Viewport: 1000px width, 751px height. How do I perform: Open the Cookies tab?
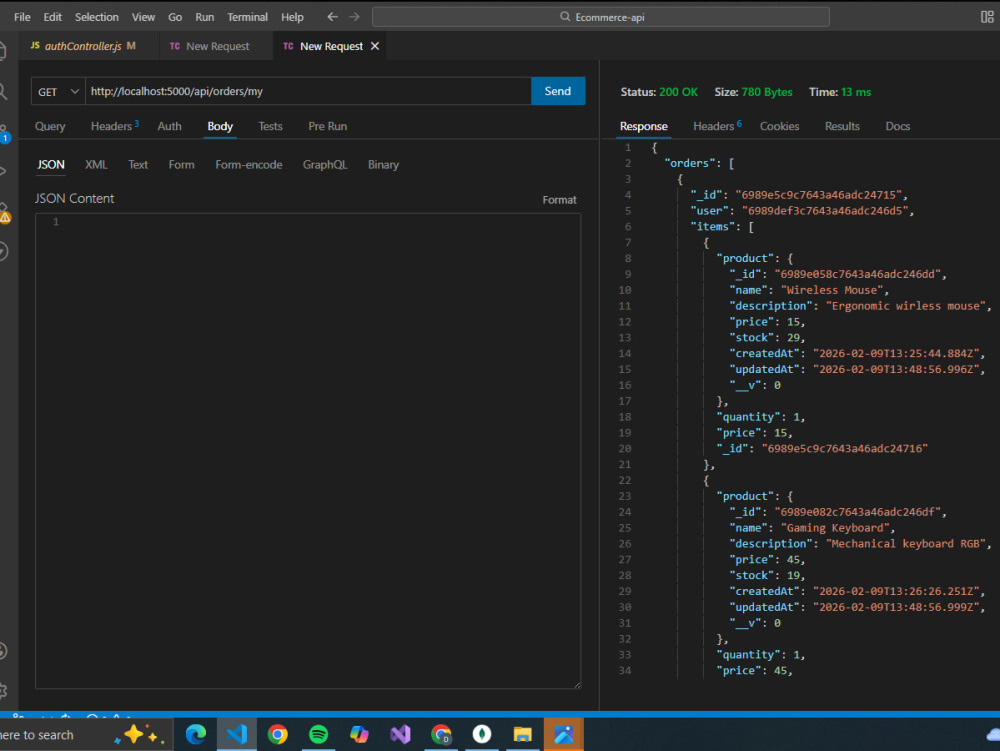coord(779,126)
